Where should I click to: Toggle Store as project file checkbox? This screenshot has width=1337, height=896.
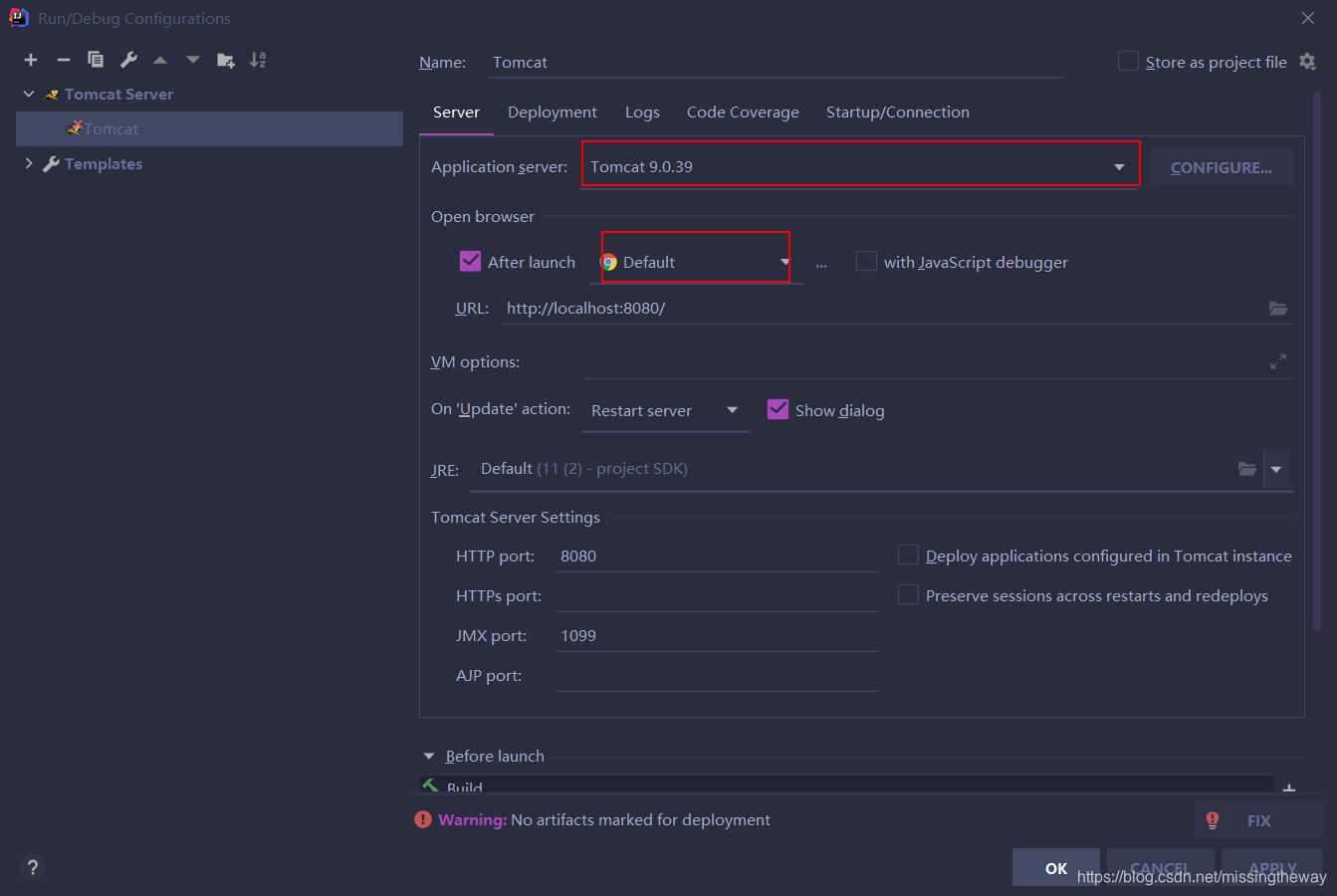point(1128,62)
